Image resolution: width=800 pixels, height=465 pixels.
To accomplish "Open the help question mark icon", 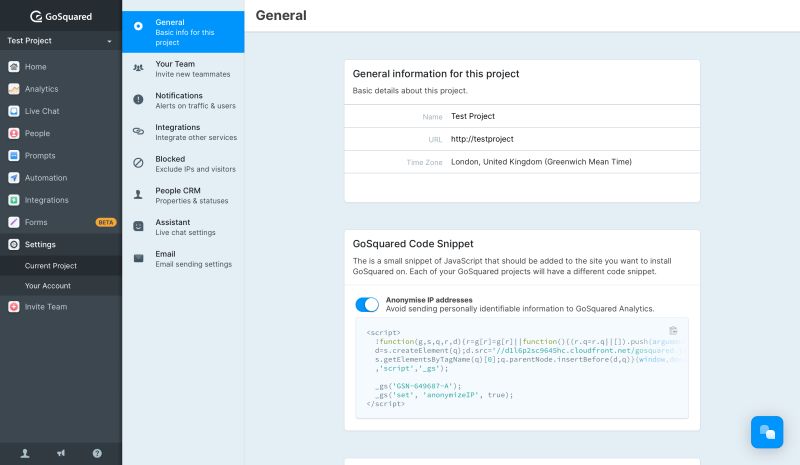I will coord(97,453).
